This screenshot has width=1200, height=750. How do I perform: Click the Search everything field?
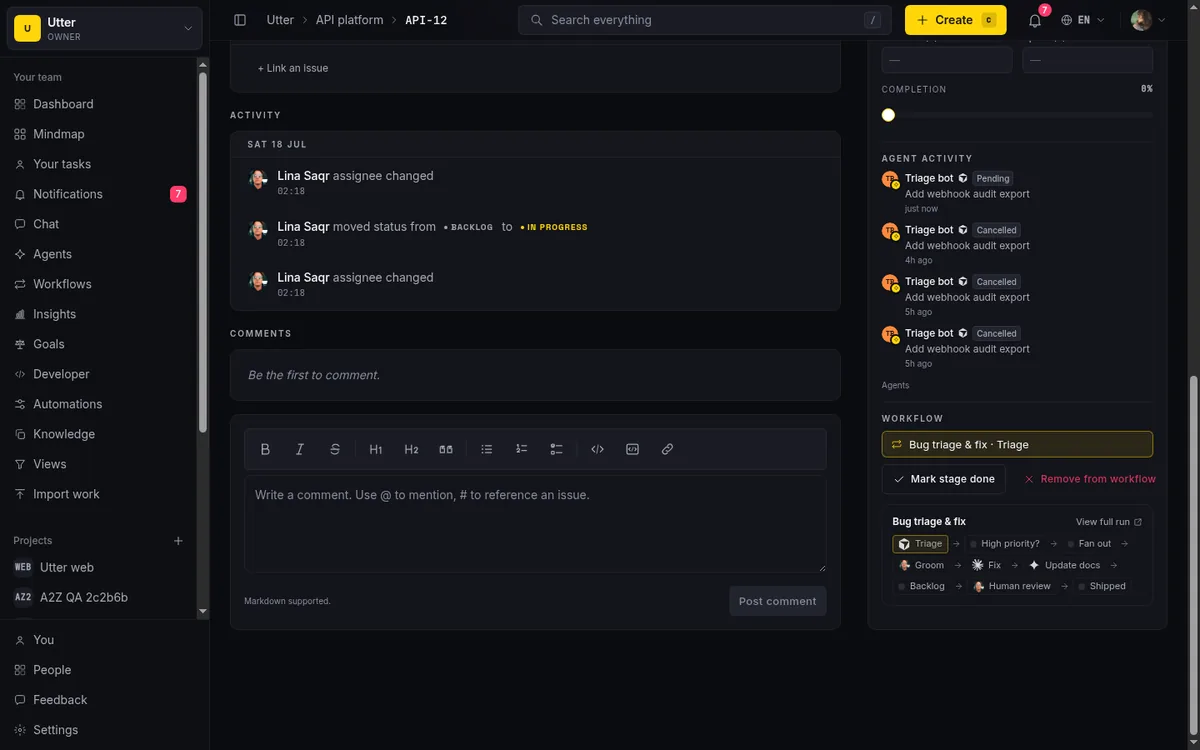(705, 20)
